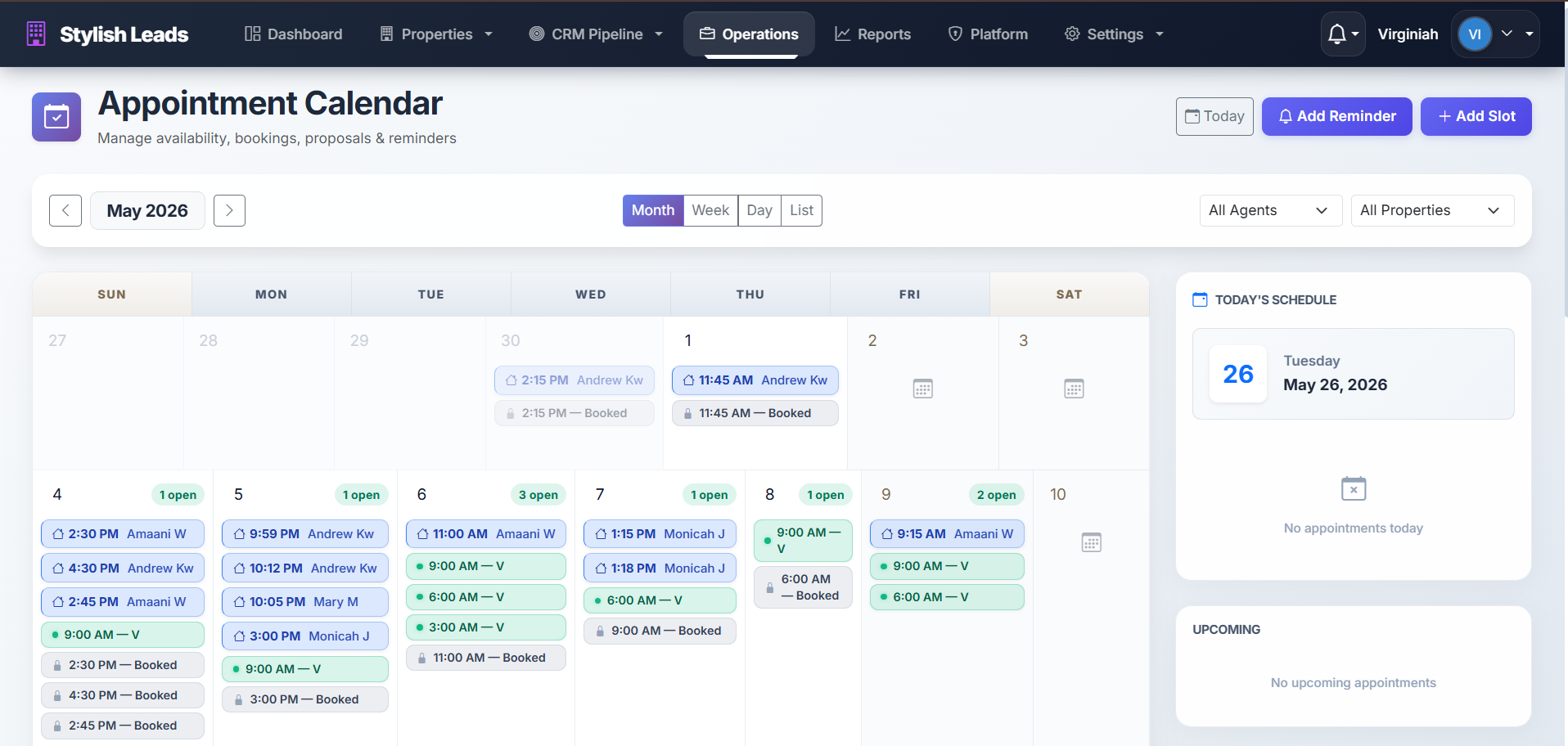Click the 6:00 AM — Booked slot on May 8
The height and width of the screenshot is (746, 1568).
(803, 587)
